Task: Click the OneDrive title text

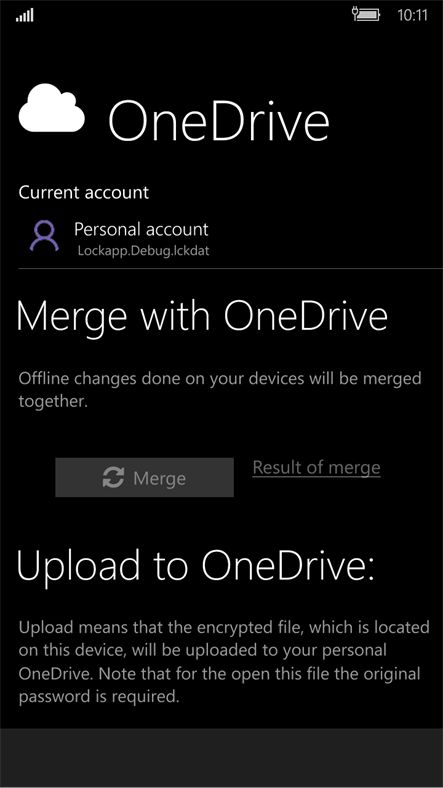Action: 218,121
